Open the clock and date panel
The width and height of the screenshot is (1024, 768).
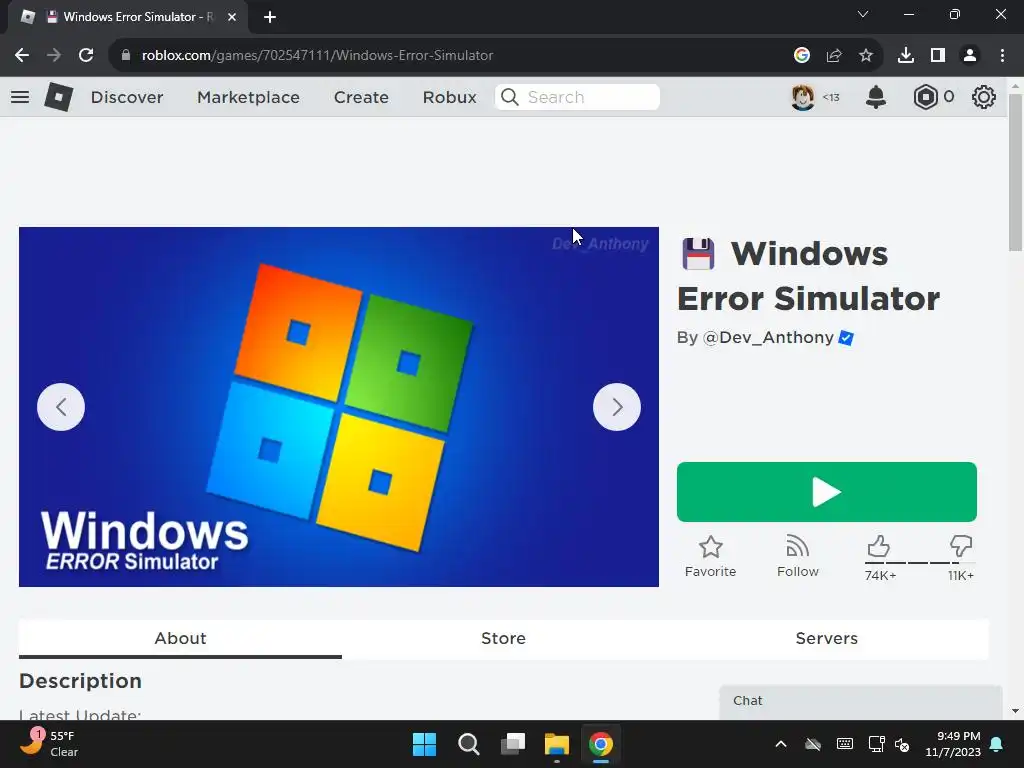(953, 744)
